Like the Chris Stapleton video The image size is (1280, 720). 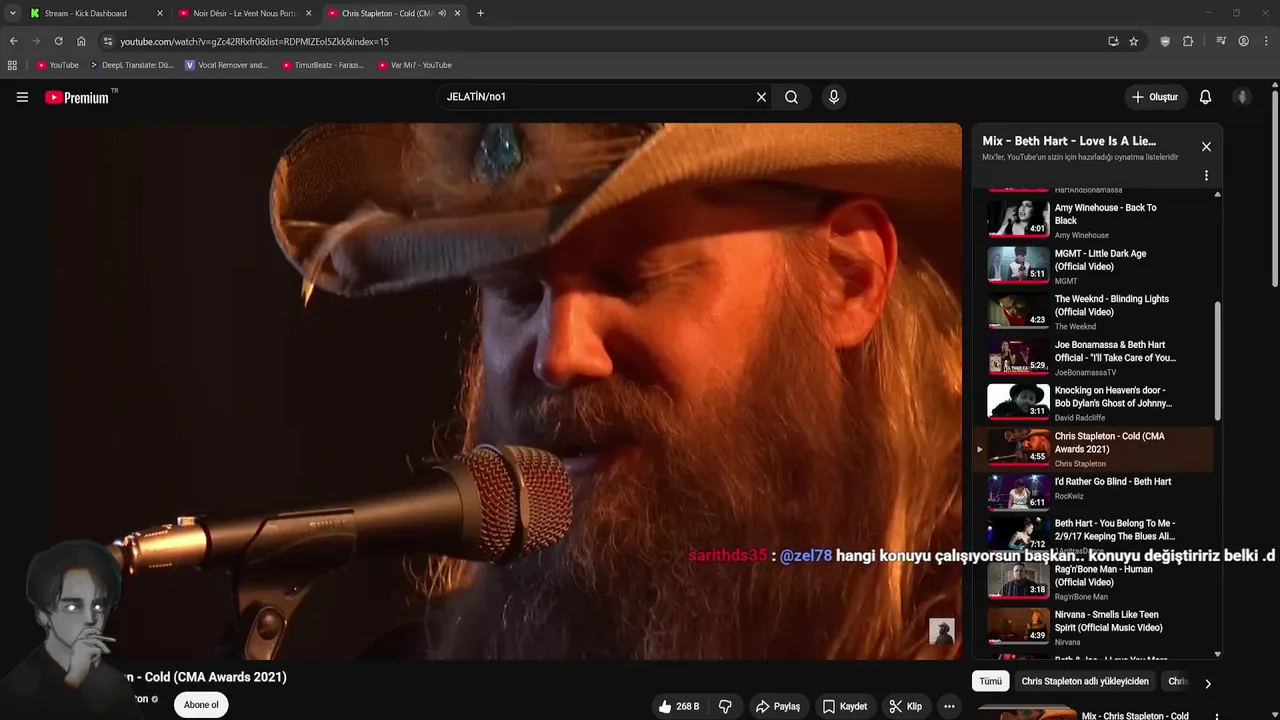(678, 706)
